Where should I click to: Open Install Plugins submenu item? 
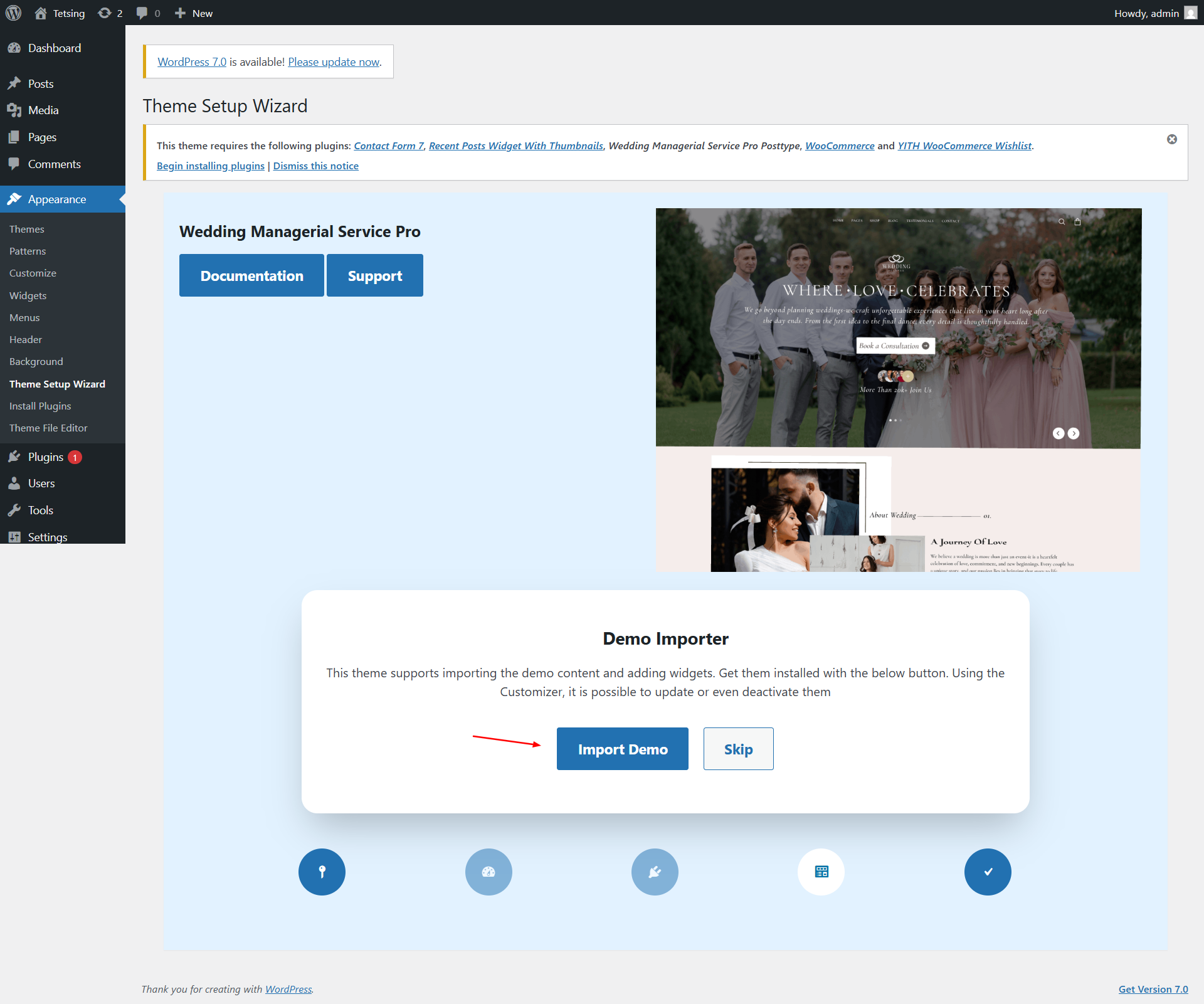[x=40, y=406]
